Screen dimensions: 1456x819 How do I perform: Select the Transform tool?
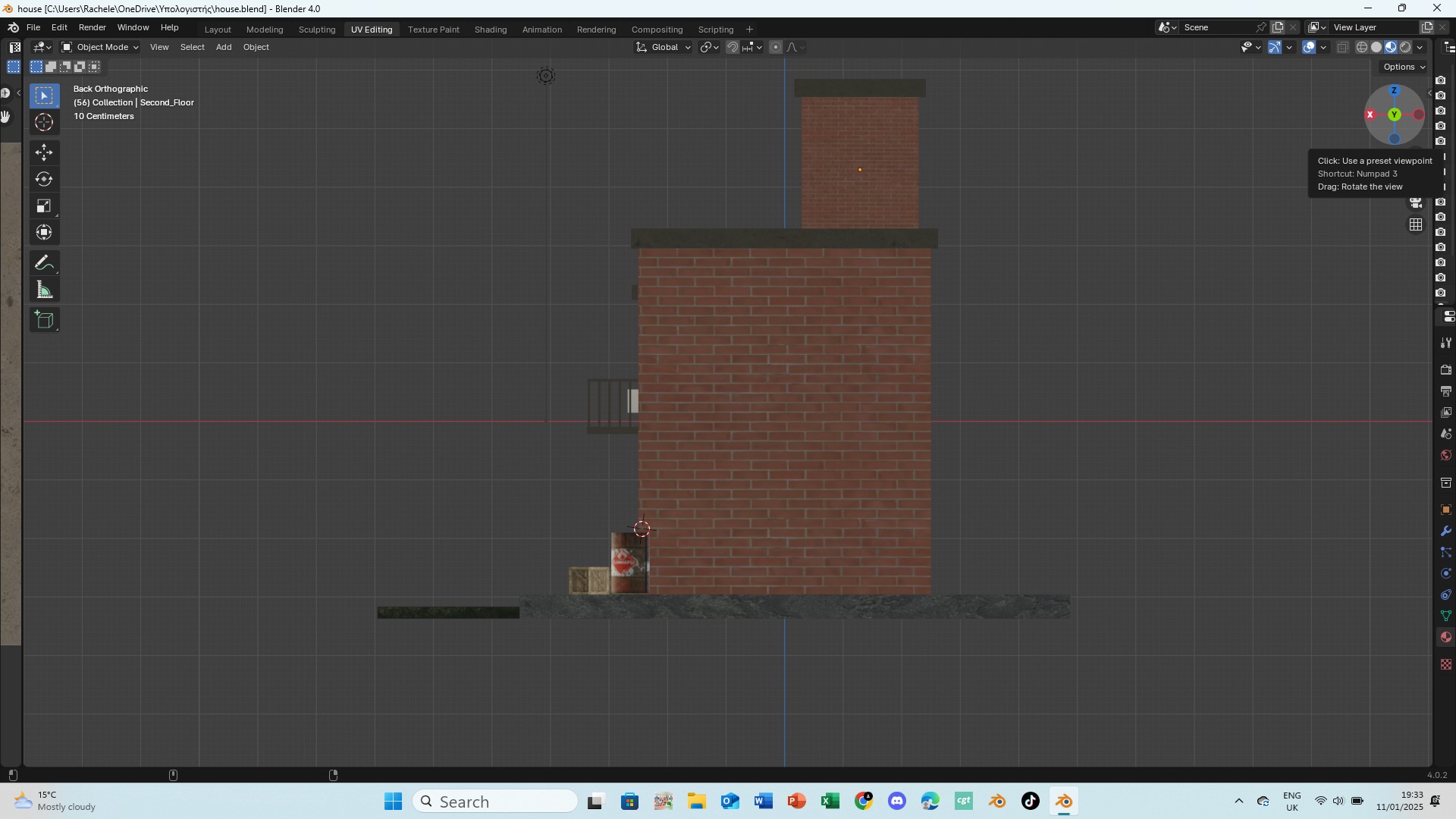coord(44,232)
